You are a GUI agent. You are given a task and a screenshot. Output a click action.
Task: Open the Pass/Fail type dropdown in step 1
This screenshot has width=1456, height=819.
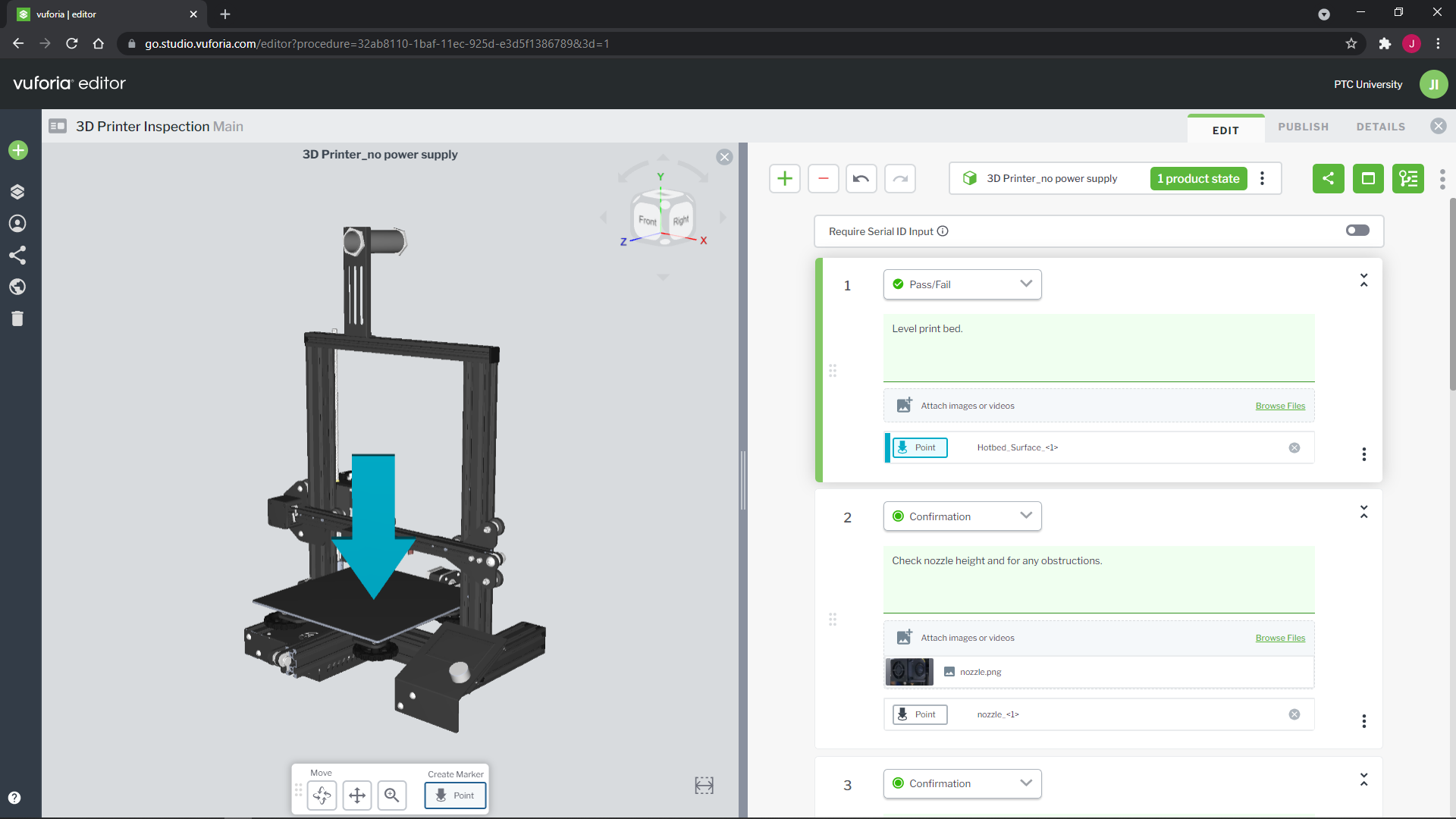(x=962, y=284)
